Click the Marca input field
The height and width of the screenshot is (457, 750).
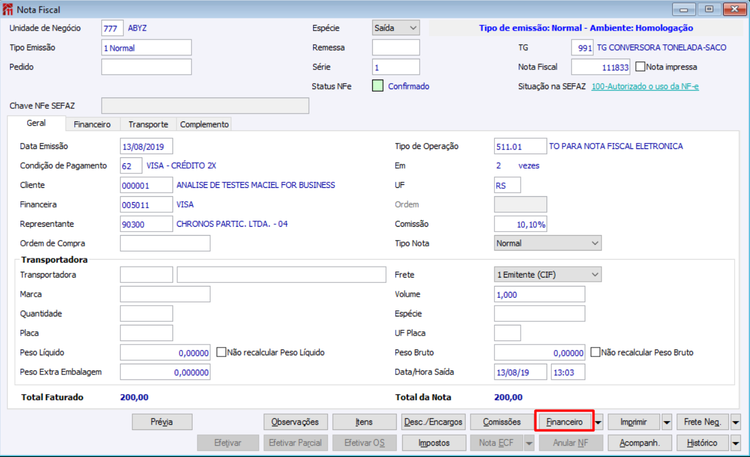pyautogui.click(x=165, y=294)
